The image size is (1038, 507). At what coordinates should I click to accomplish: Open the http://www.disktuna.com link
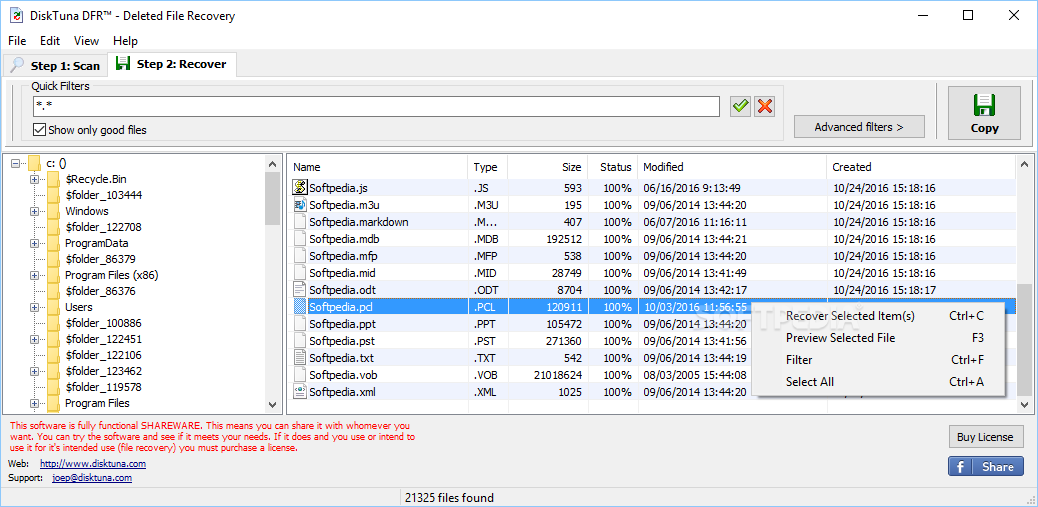point(93,464)
